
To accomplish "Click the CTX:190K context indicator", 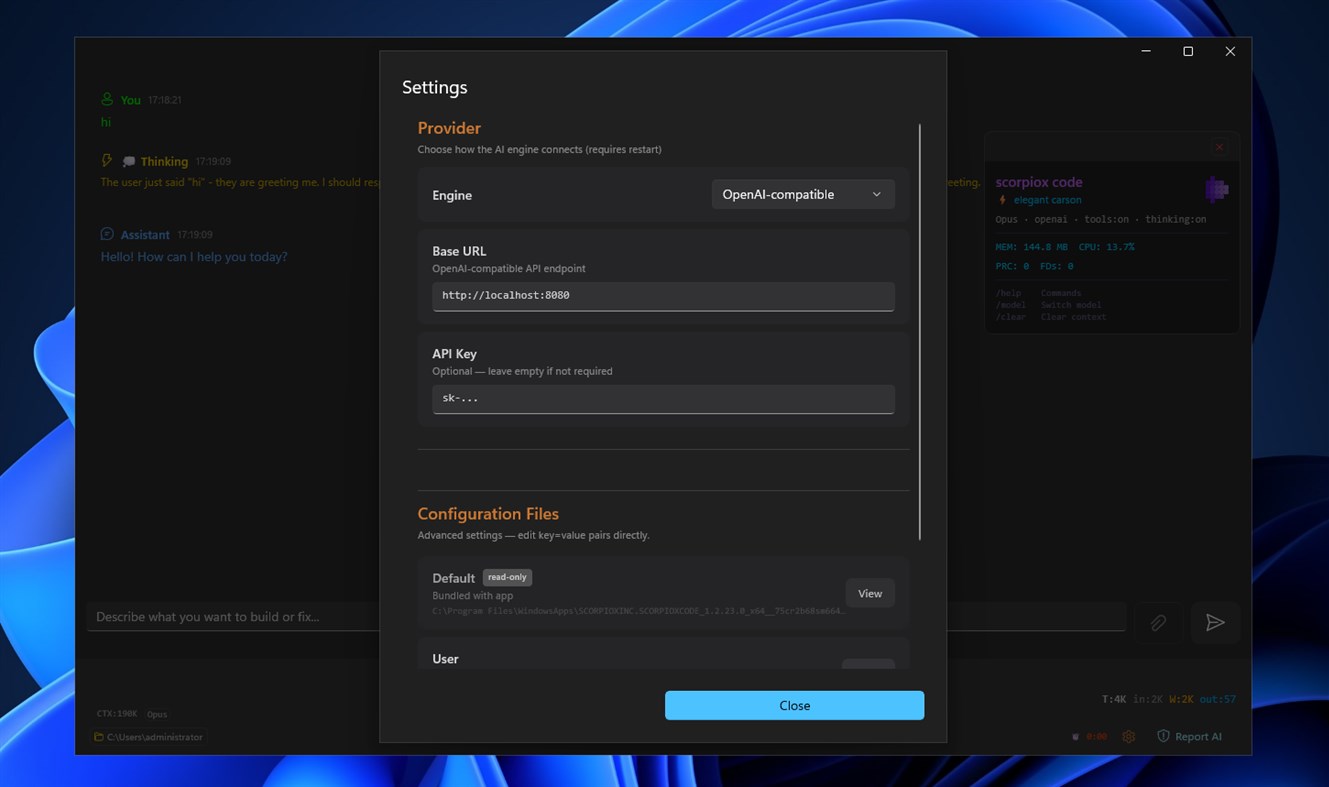I will [x=117, y=714].
